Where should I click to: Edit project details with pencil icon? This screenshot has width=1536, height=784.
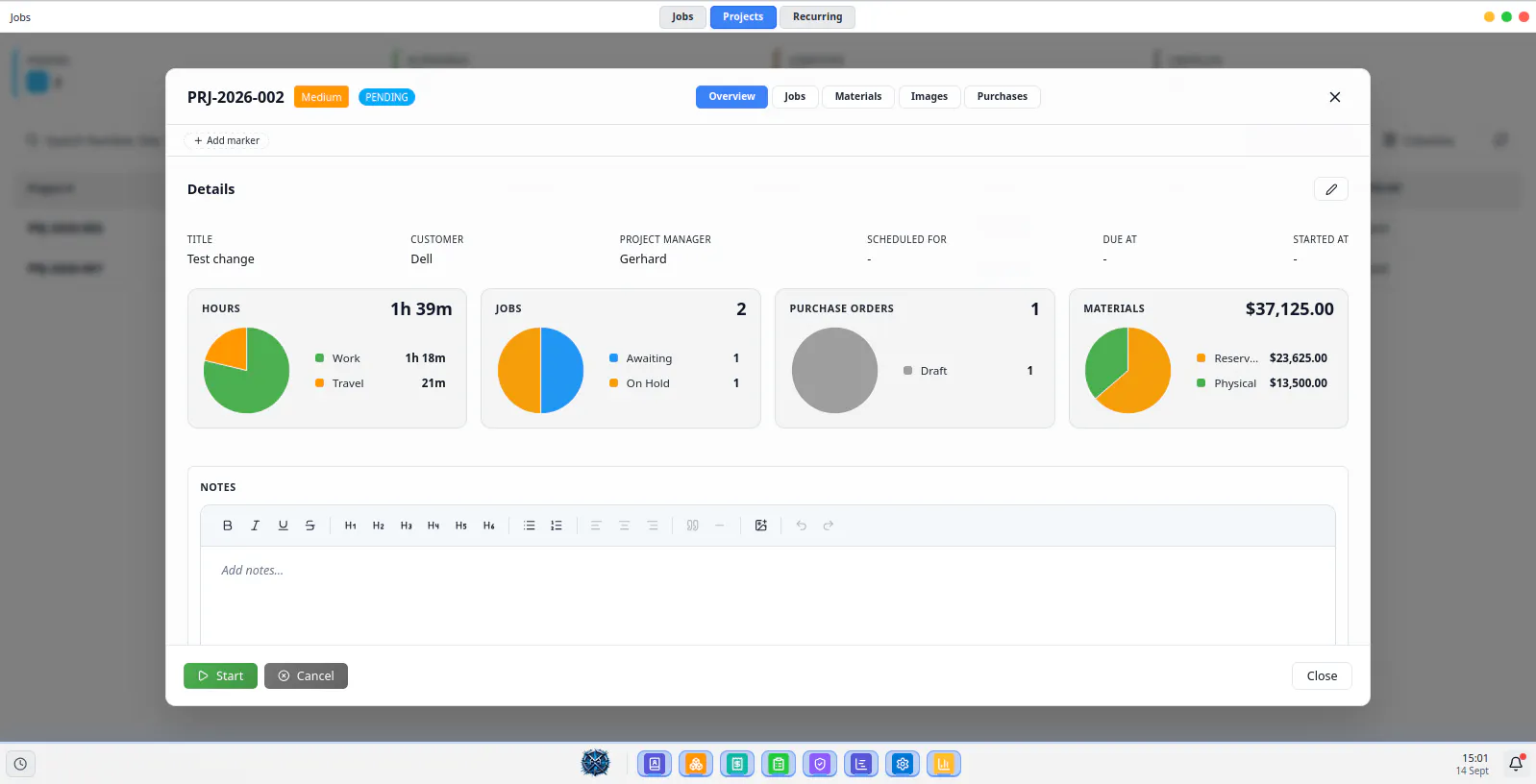tap(1331, 189)
